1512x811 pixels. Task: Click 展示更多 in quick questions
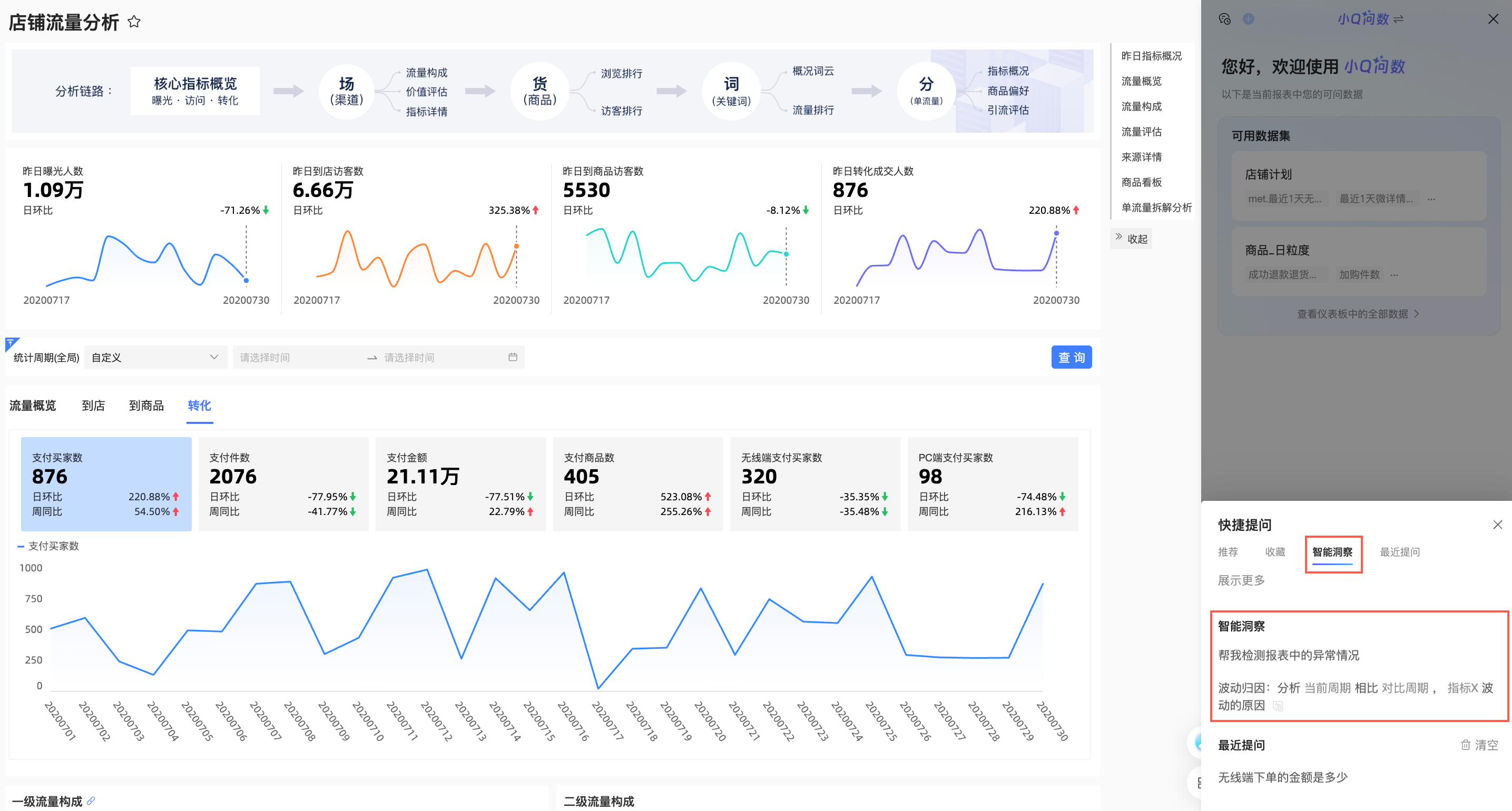point(1241,580)
